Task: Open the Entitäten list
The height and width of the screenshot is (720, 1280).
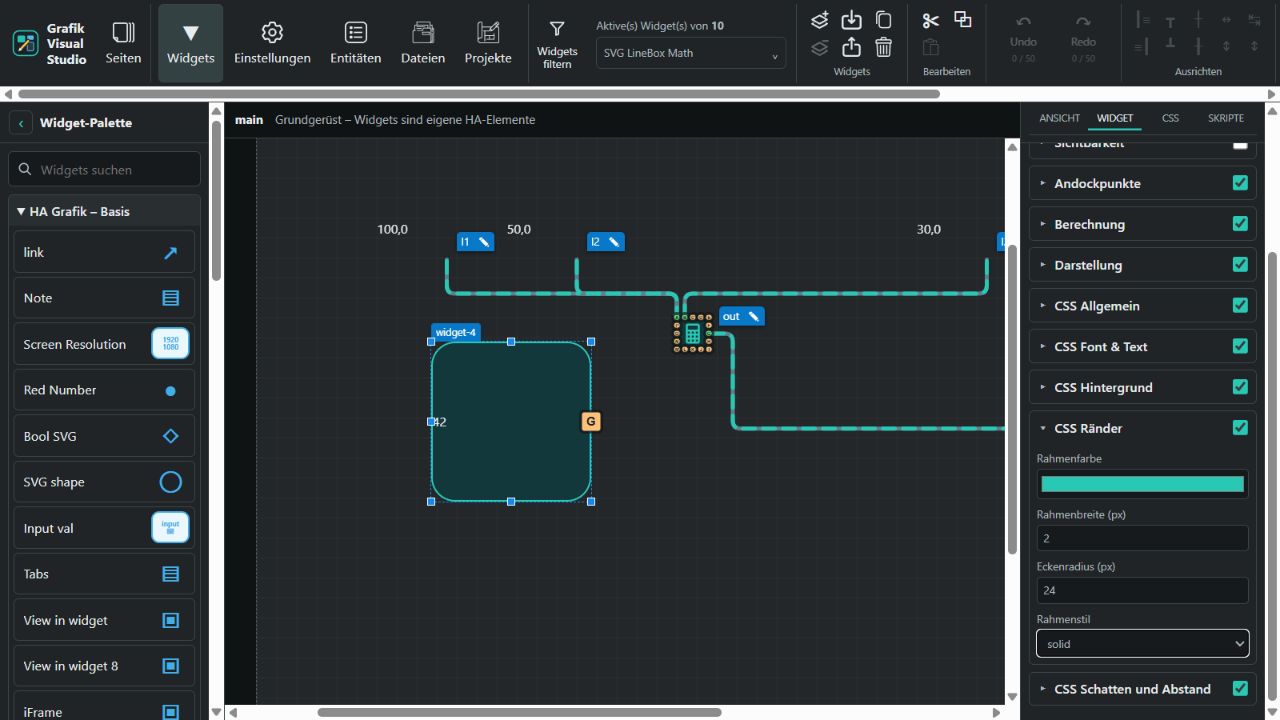Action: [x=355, y=43]
